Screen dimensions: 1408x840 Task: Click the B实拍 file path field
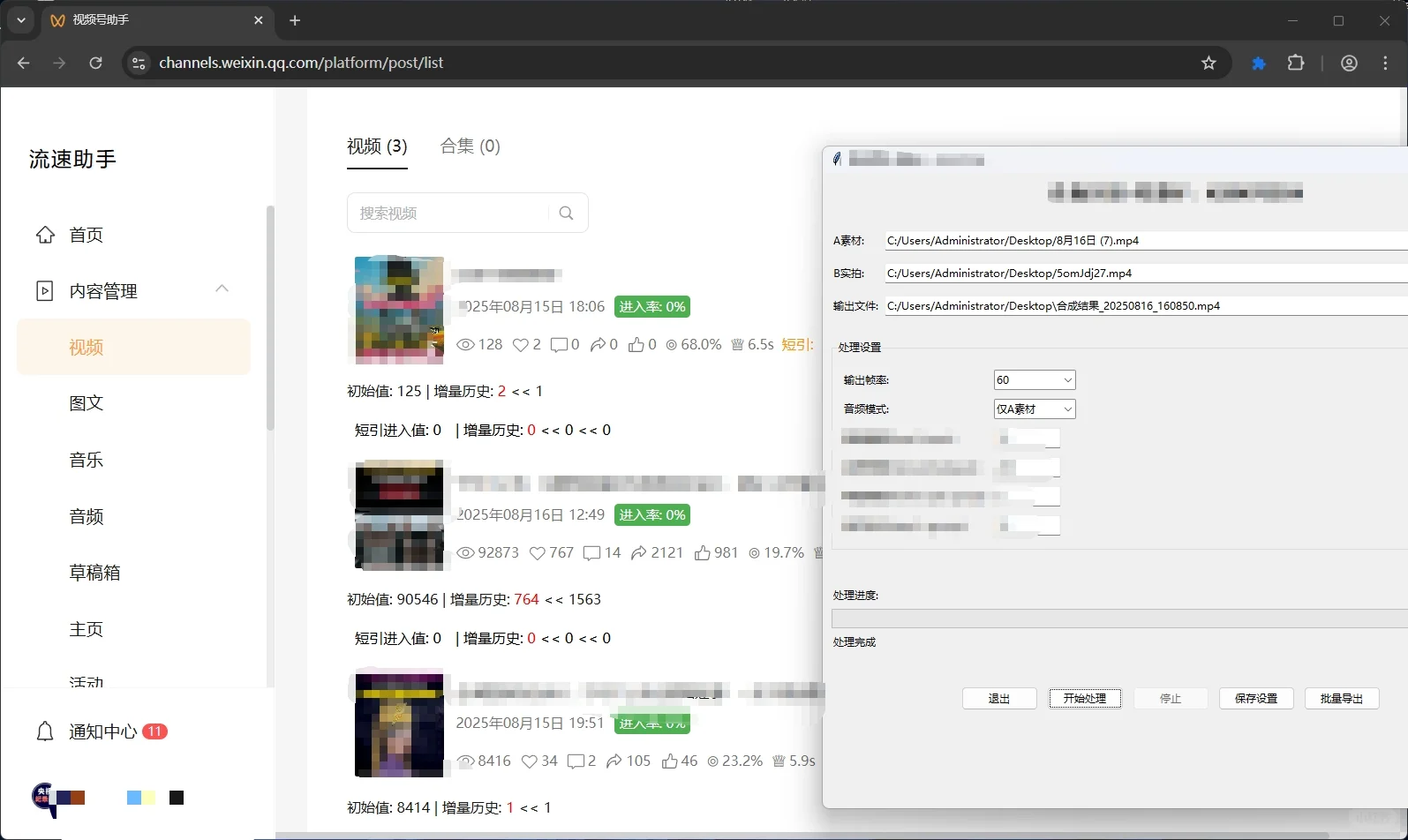click(x=1147, y=273)
